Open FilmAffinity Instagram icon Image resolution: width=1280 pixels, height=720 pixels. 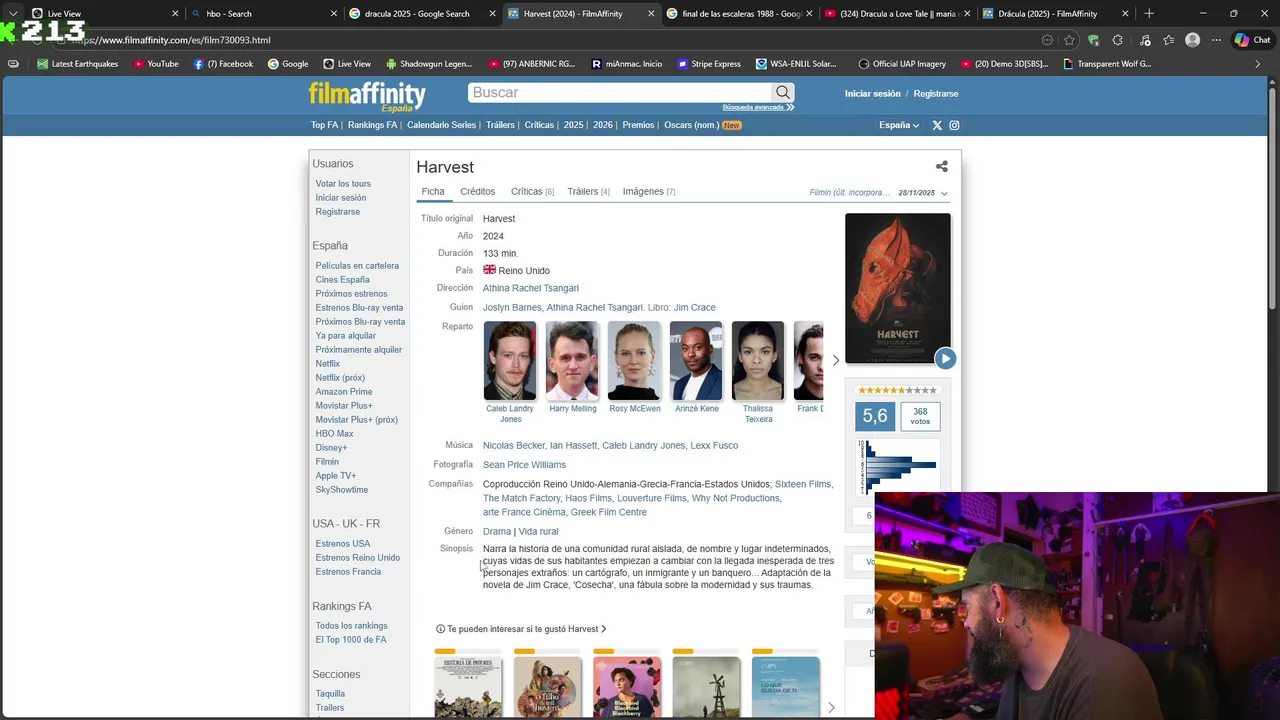[954, 125]
